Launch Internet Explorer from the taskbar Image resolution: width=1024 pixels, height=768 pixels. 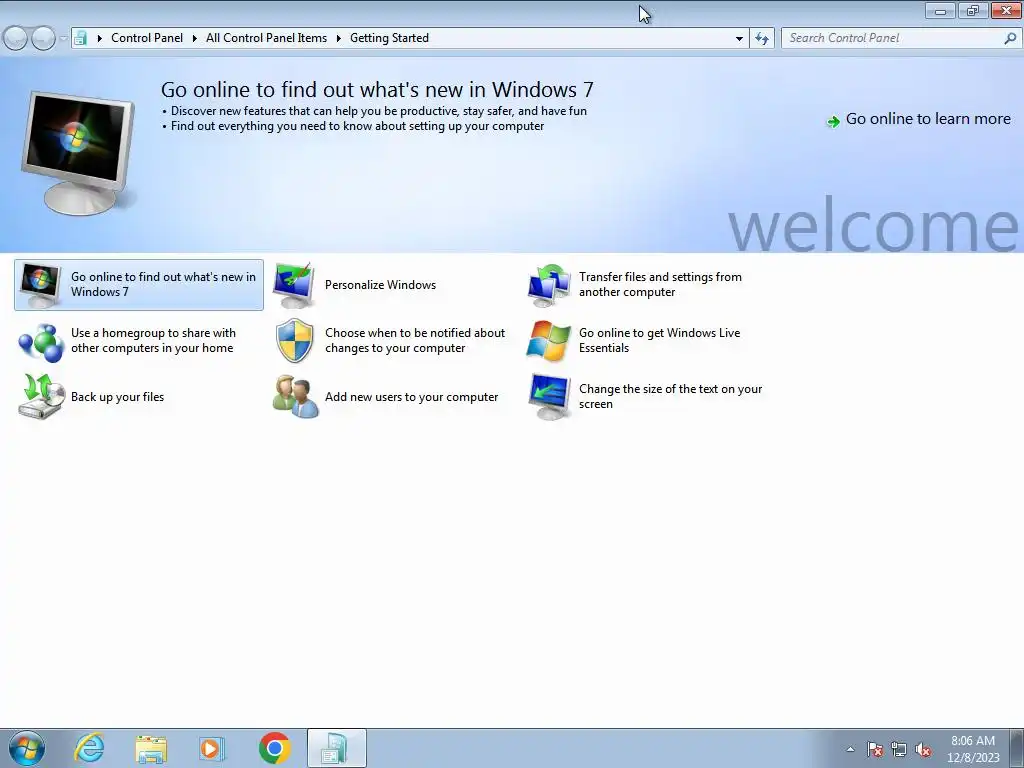[x=89, y=748]
